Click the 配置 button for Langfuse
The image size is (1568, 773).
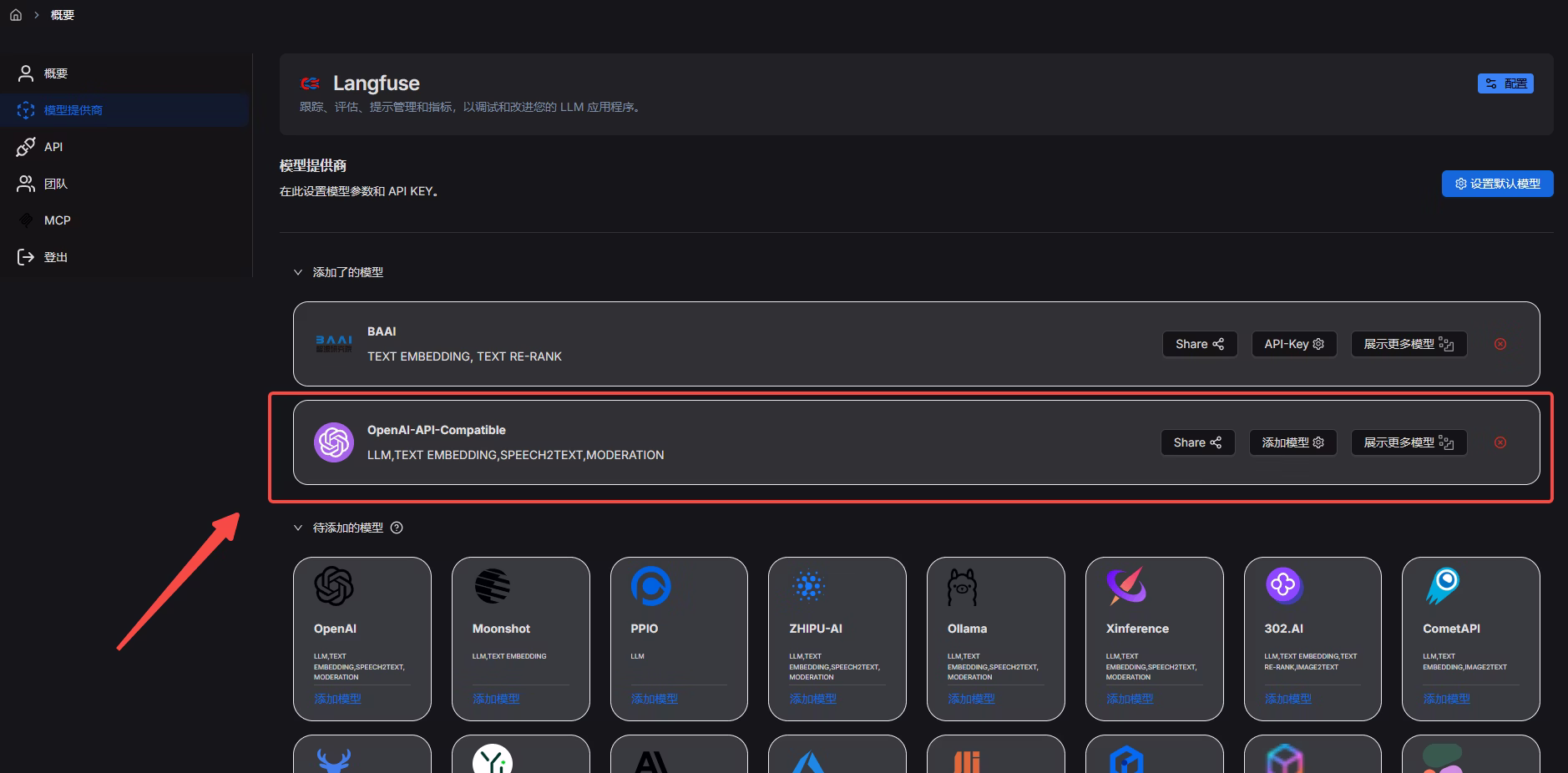[x=1505, y=83]
